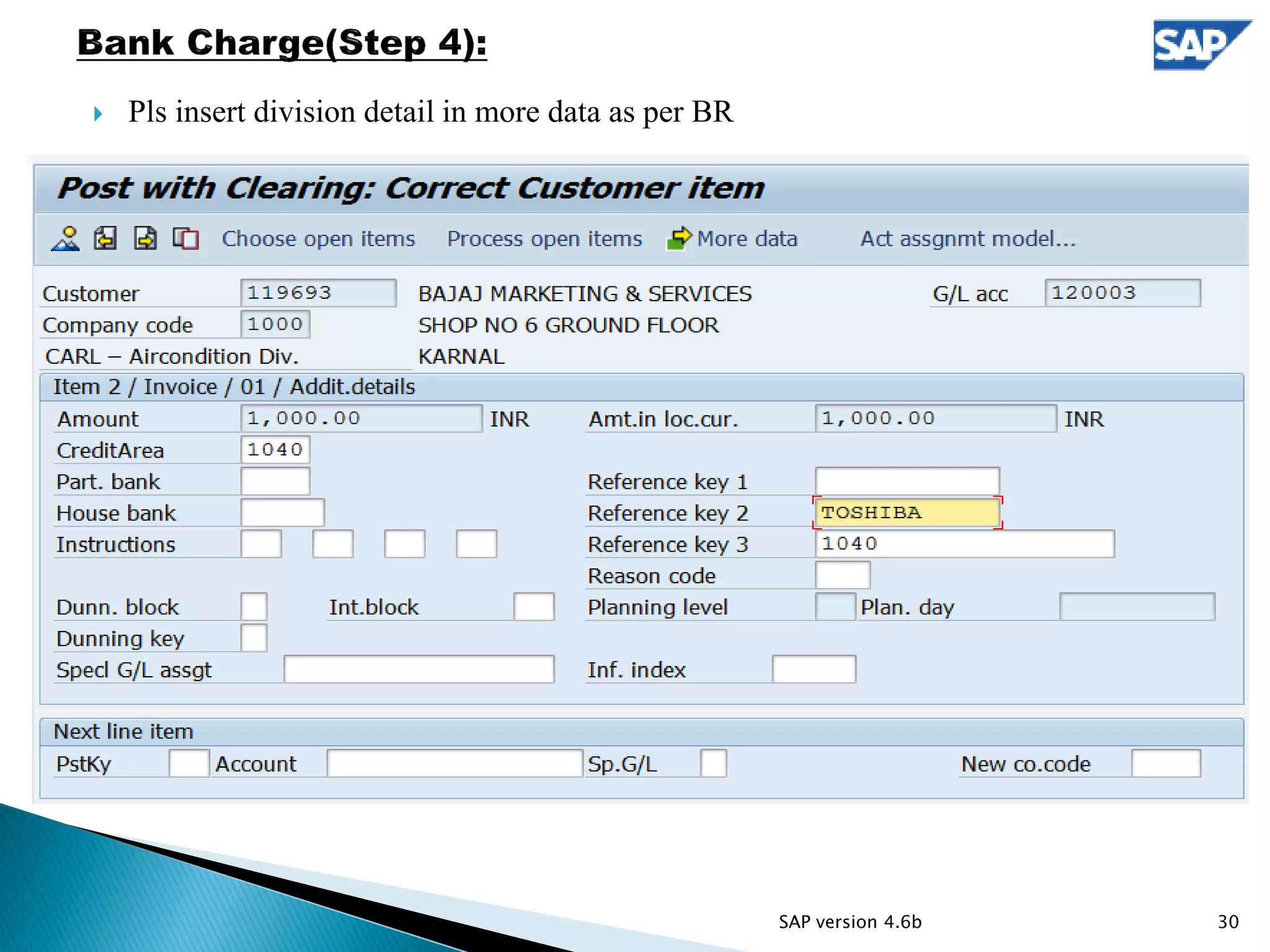
Task: Click the second Instructions box
Action: tap(333, 544)
